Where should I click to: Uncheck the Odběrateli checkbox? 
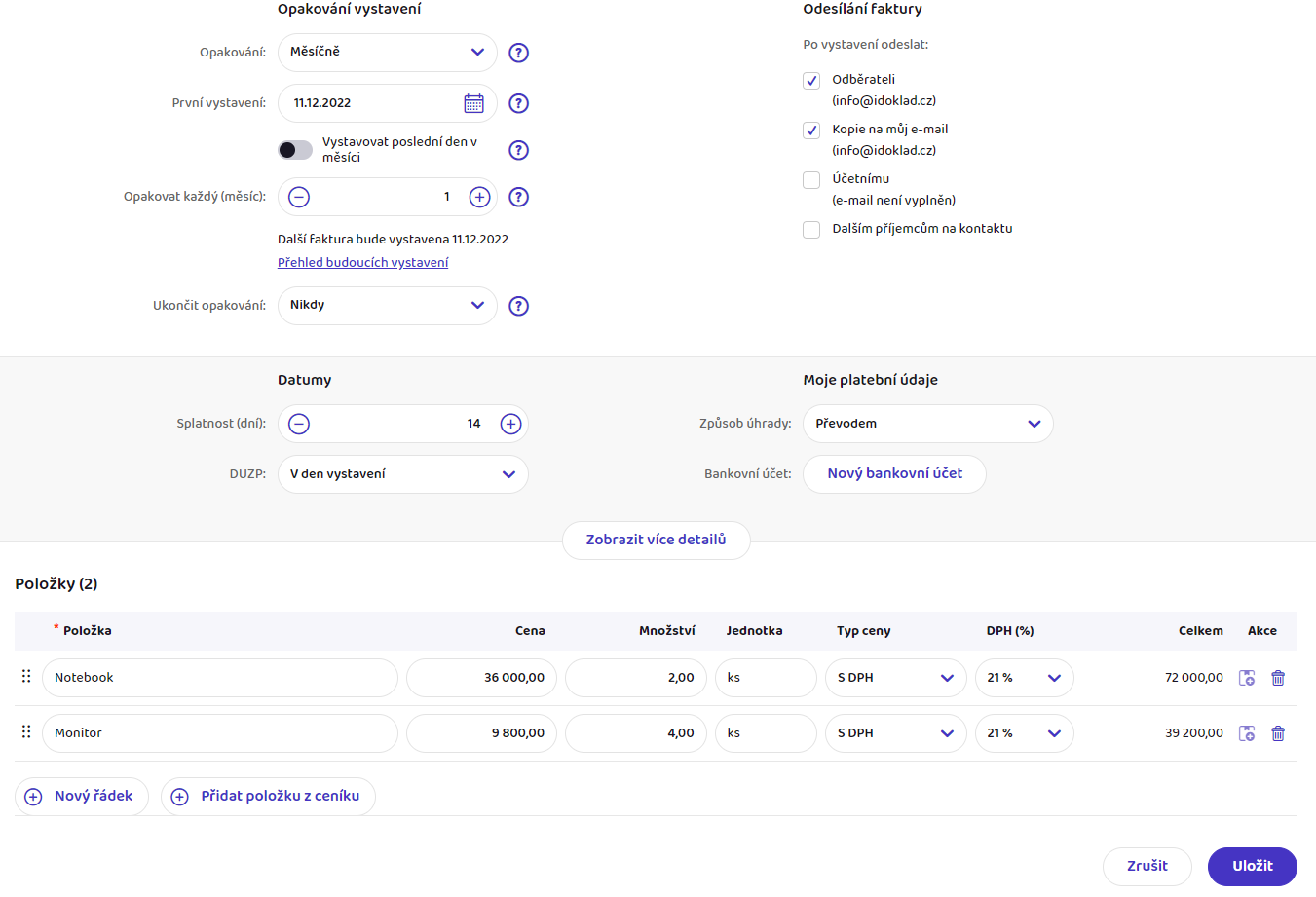pyautogui.click(x=811, y=81)
